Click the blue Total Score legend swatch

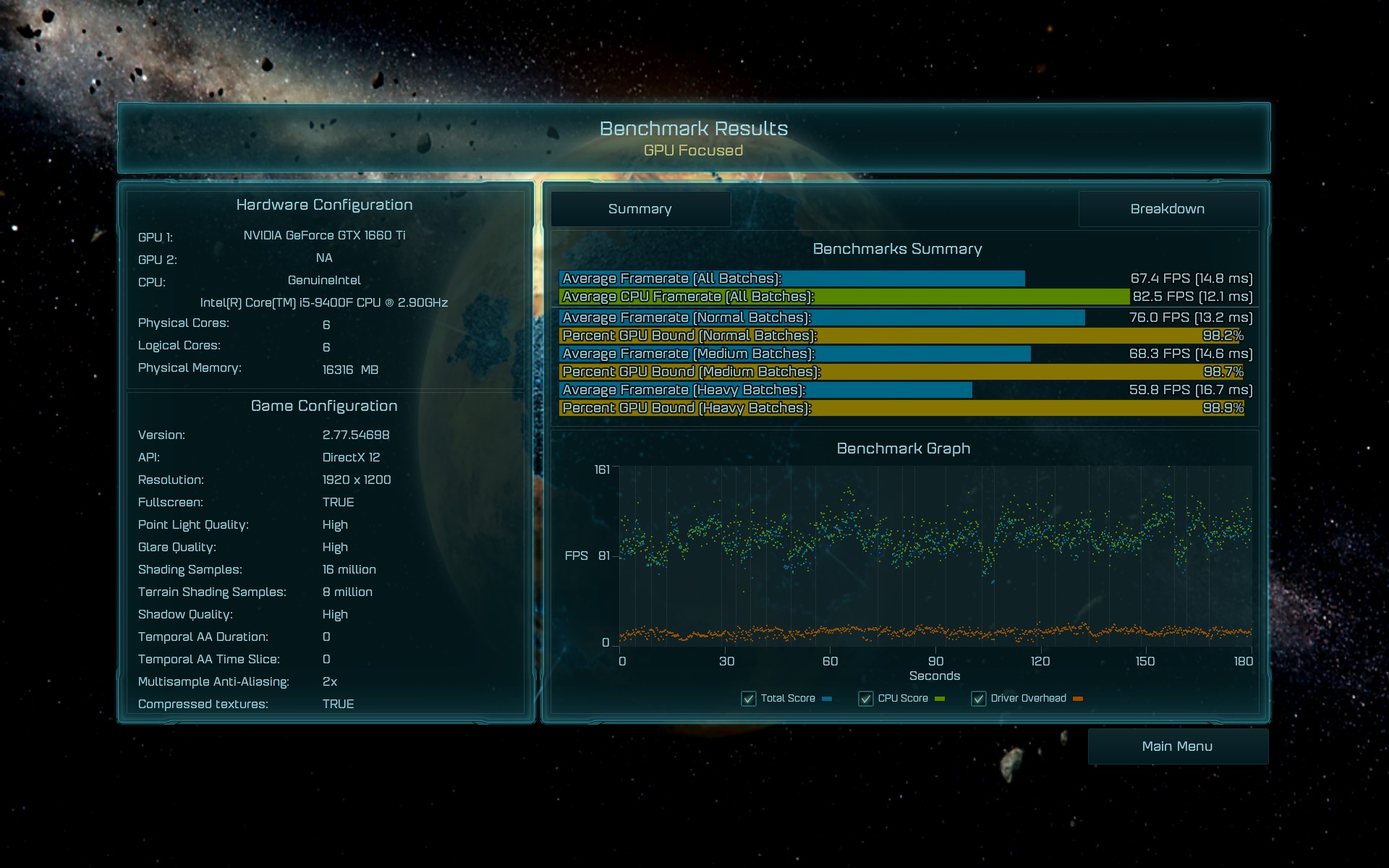coord(827,699)
